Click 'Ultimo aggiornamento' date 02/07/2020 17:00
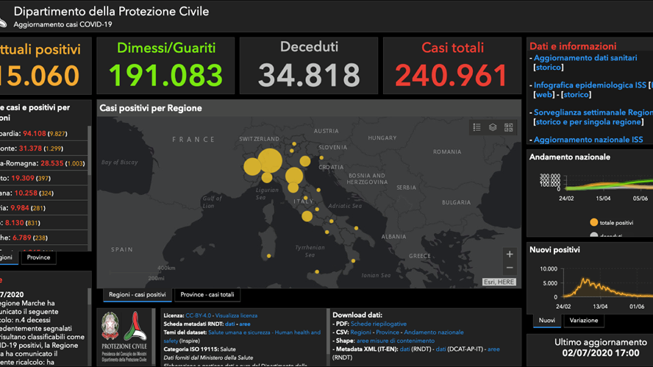The height and width of the screenshot is (367, 653). (x=600, y=353)
